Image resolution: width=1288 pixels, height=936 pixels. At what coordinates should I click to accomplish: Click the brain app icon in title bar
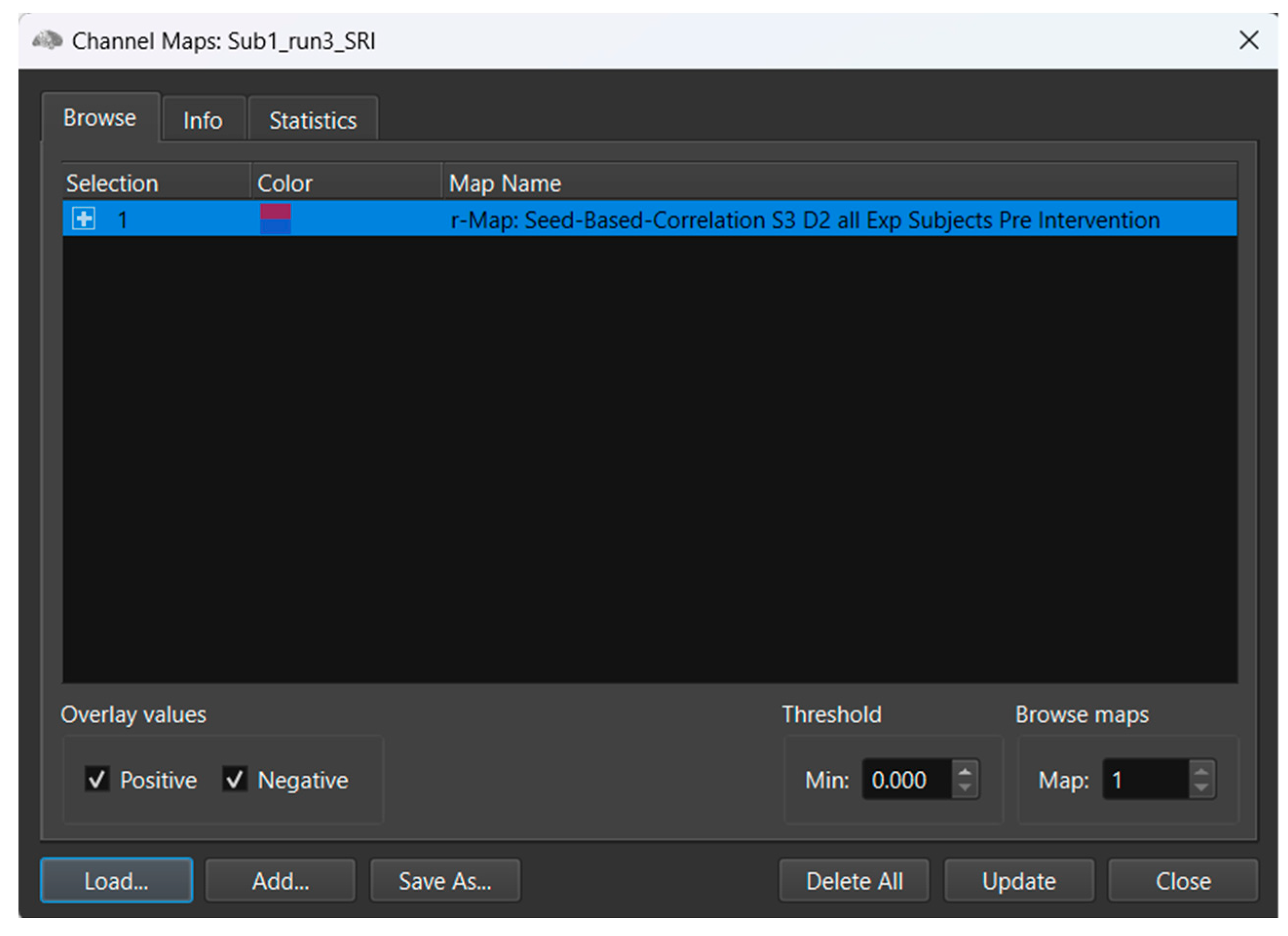[48, 41]
